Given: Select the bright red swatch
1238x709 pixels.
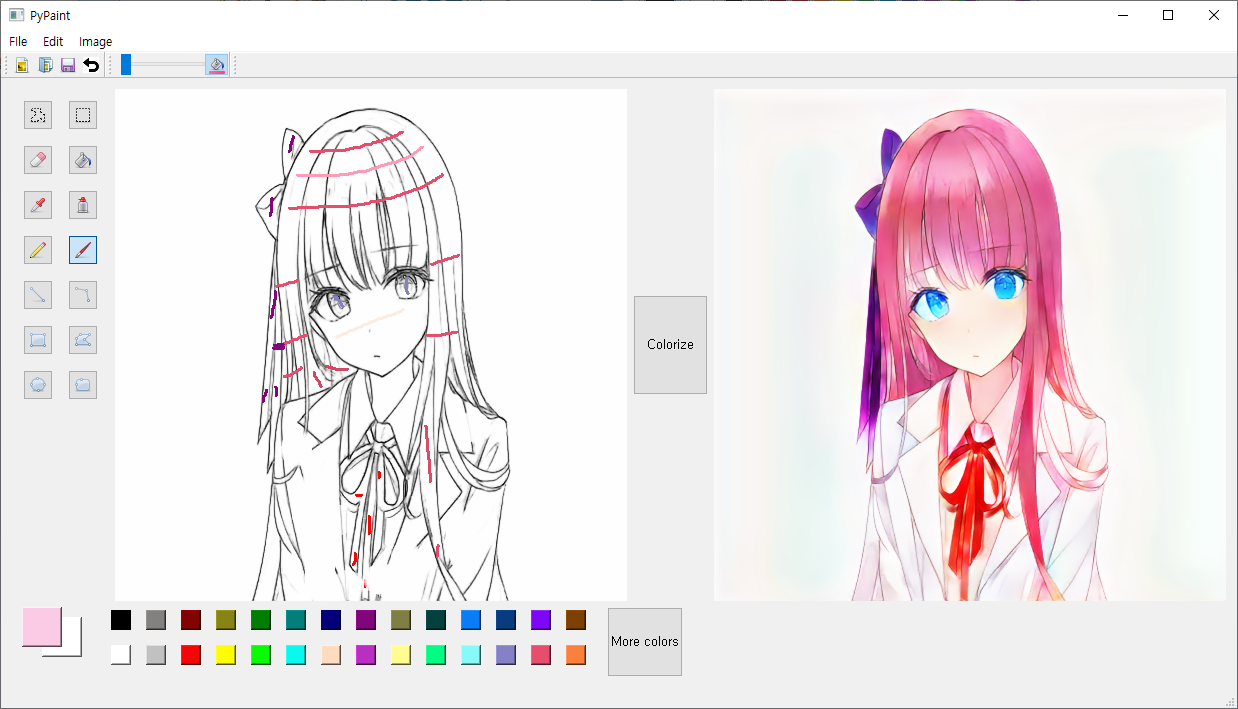Looking at the screenshot, I should tap(191, 655).
